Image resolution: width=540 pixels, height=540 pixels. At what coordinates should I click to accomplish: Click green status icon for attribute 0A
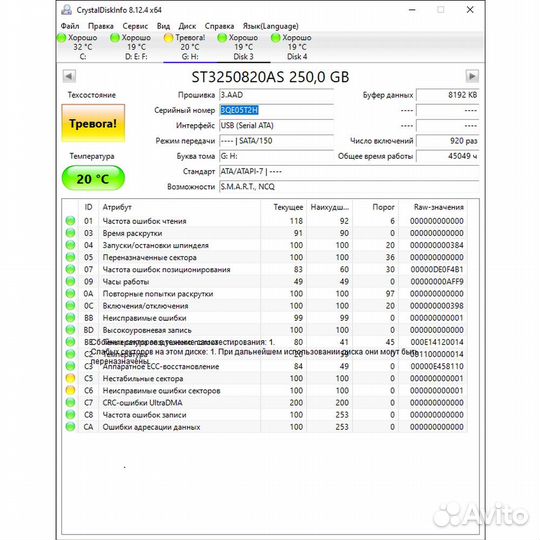pos(70,293)
